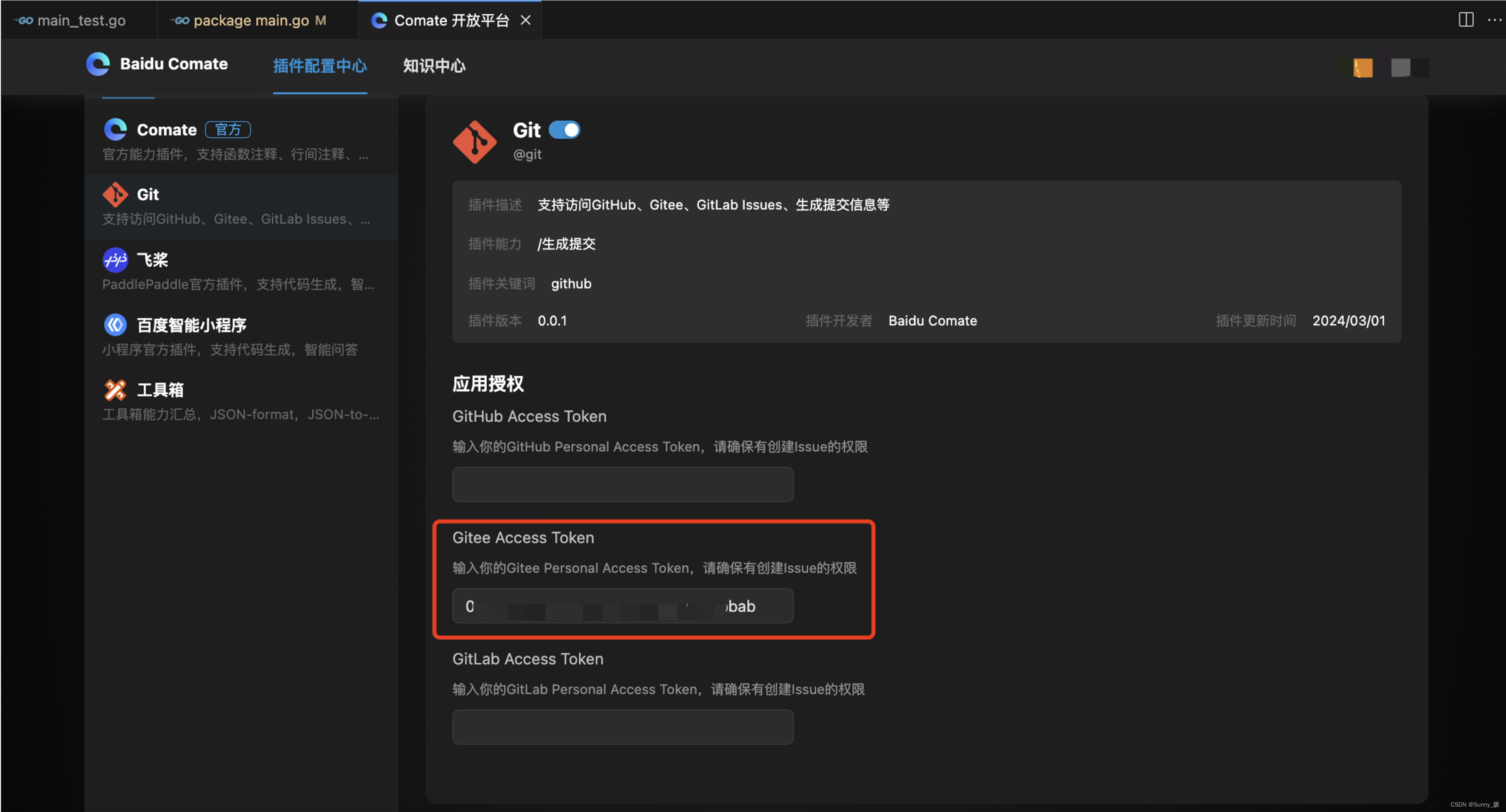Click the Baidu Comate logo icon
Screen dimensions: 1506x812
tap(98, 64)
